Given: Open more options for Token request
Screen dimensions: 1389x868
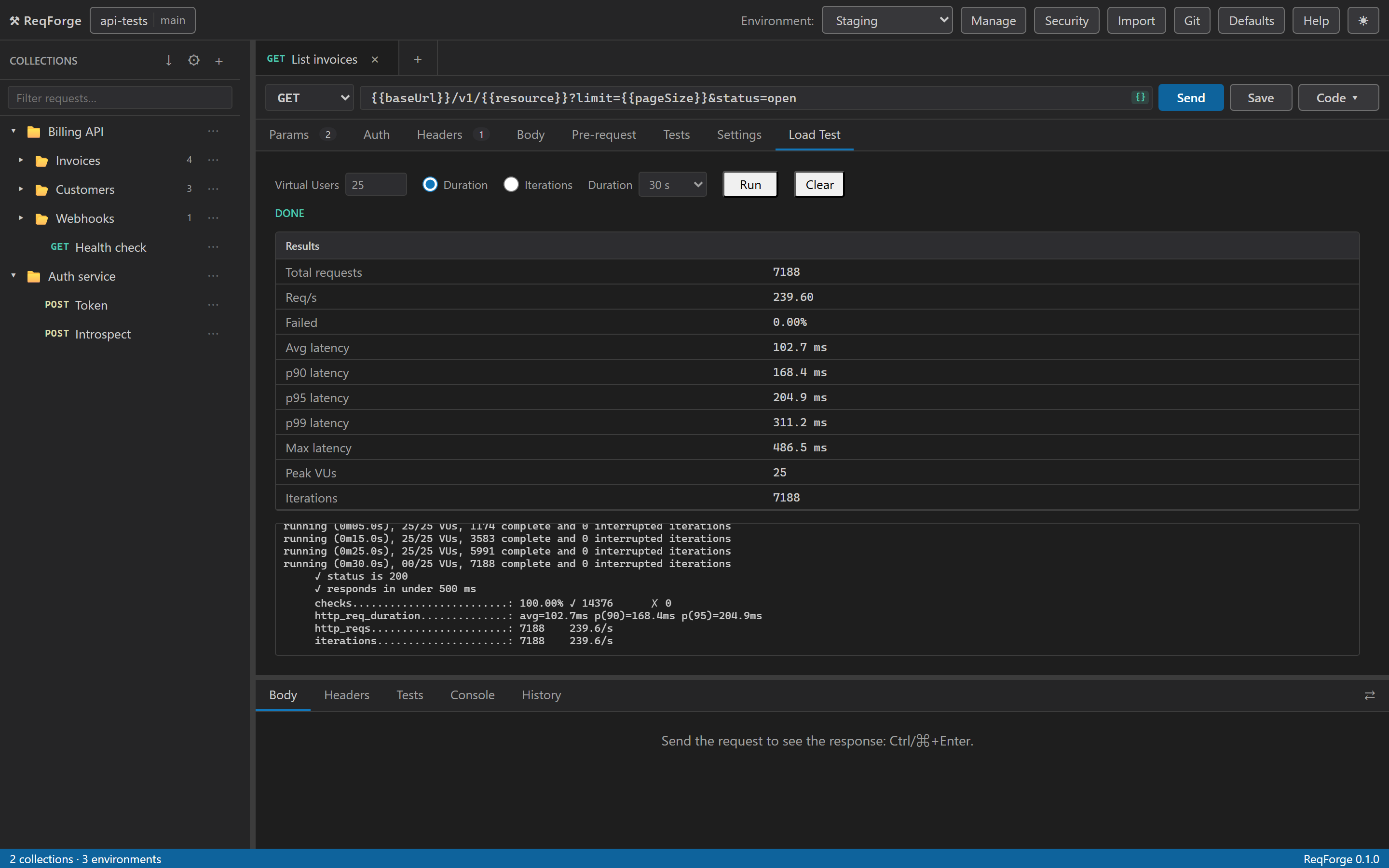Looking at the screenshot, I should tap(214, 305).
